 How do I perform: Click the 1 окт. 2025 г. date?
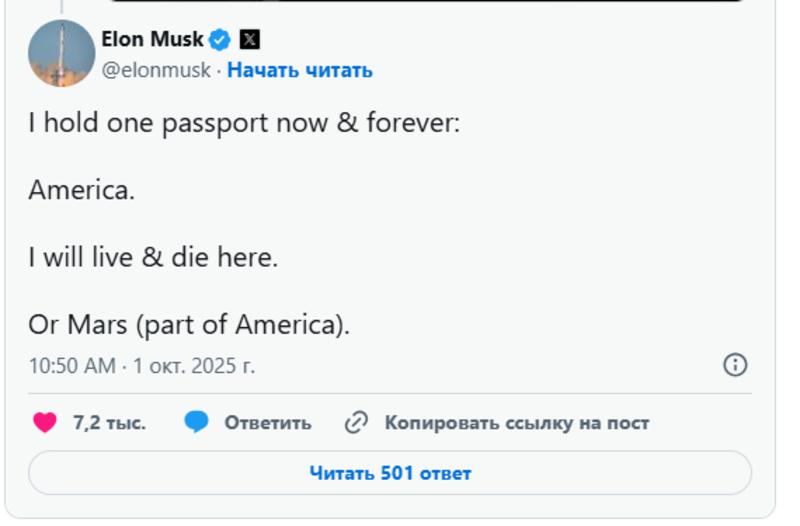(194, 366)
